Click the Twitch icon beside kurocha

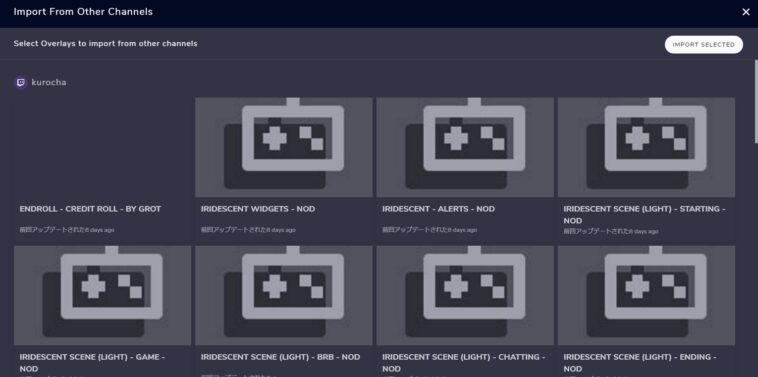pyautogui.click(x=20, y=83)
